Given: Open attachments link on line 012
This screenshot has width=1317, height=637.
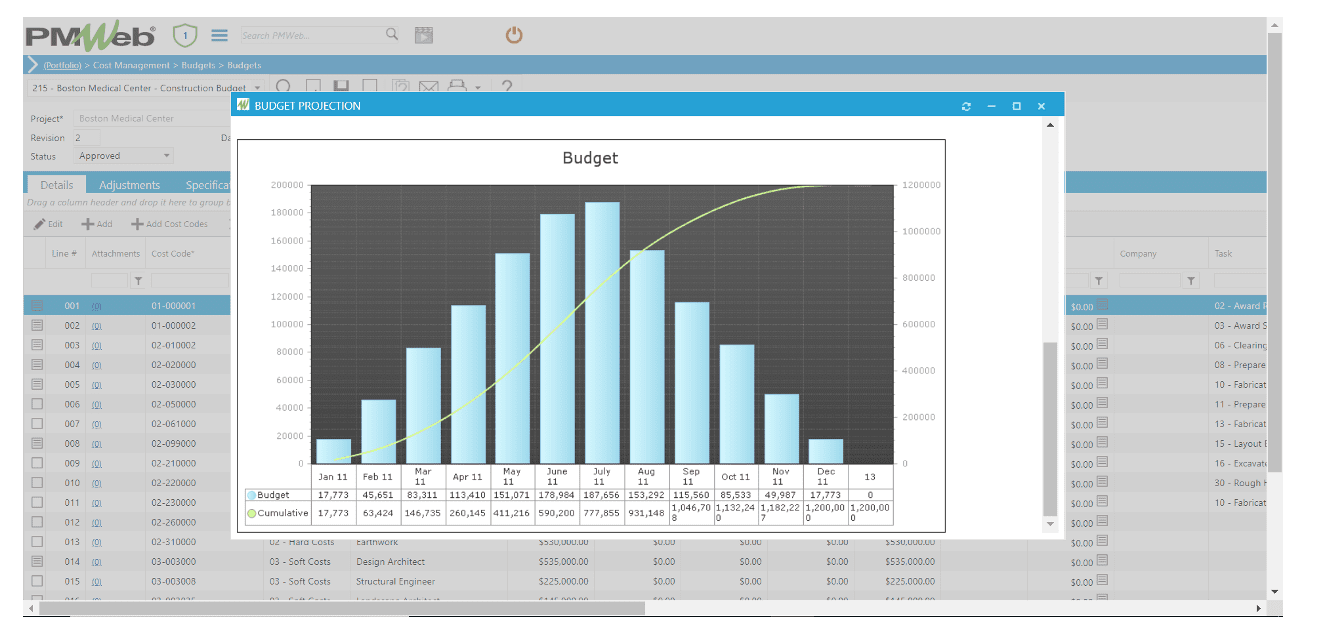Looking at the screenshot, I should point(97,522).
